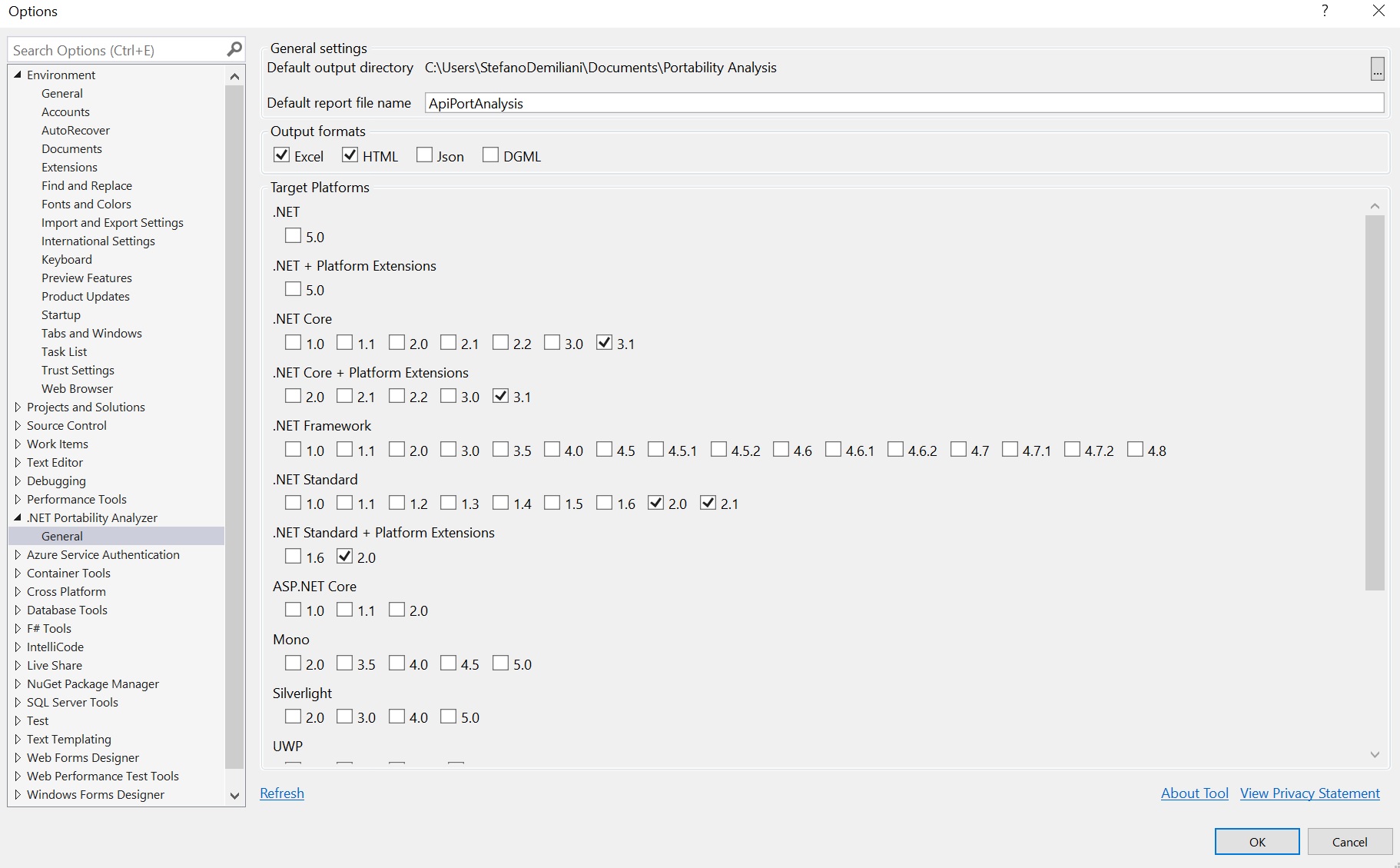This screenshot has width=1400, height=868.
Task: Open the Keyboard settings page
Action: 67,259
